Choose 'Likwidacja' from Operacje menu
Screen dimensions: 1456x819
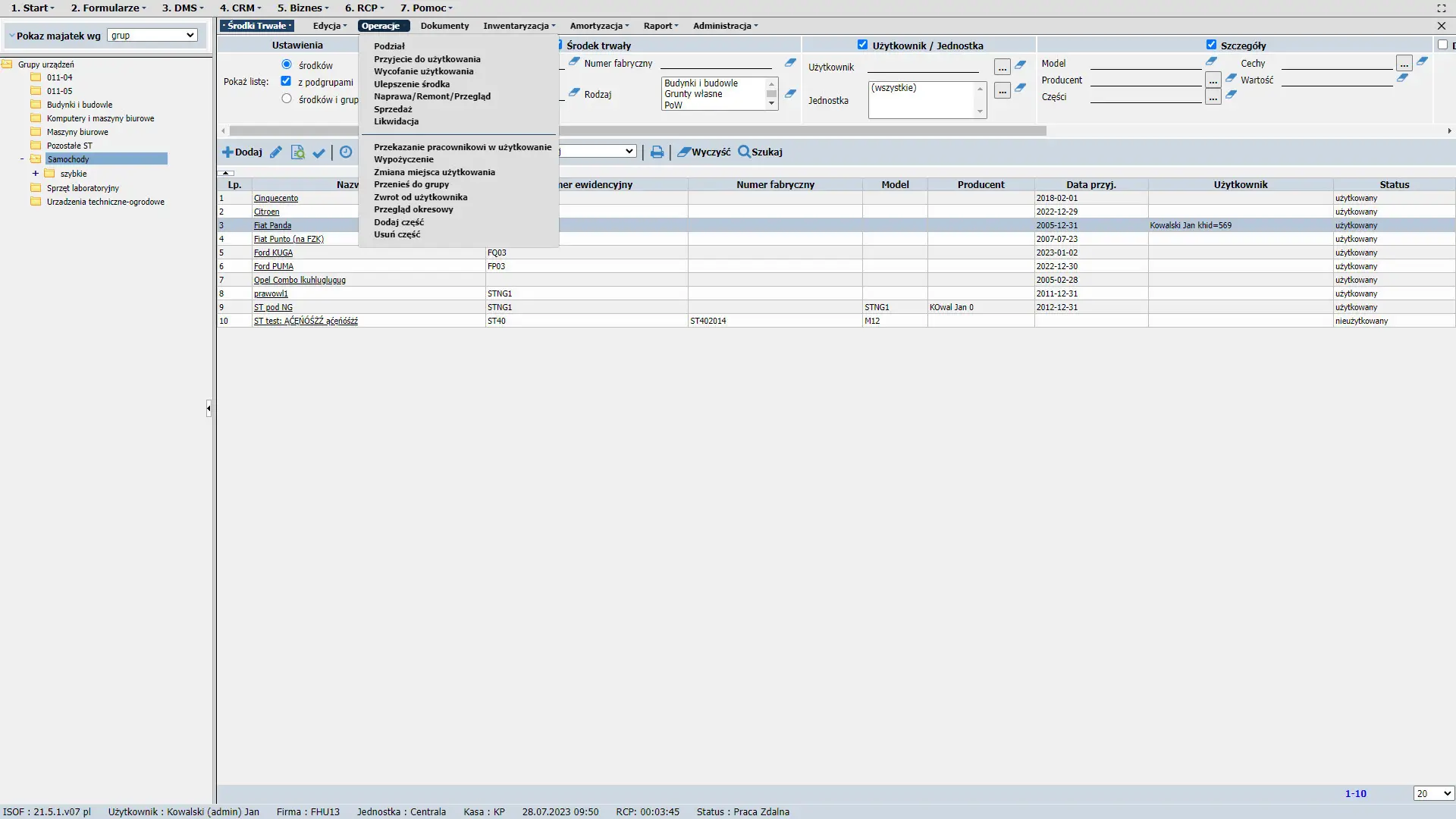pyautogui.click(x=396, y=121)
